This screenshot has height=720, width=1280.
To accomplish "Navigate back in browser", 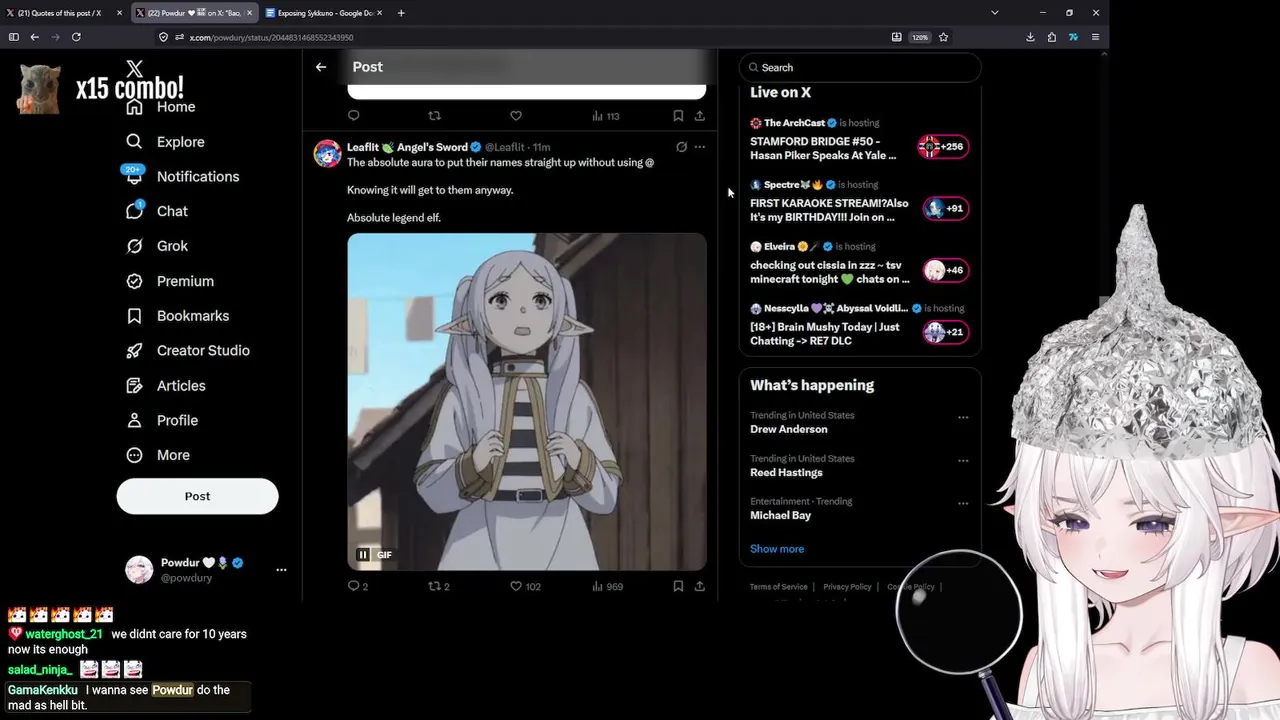I will [x=34, y=37].
